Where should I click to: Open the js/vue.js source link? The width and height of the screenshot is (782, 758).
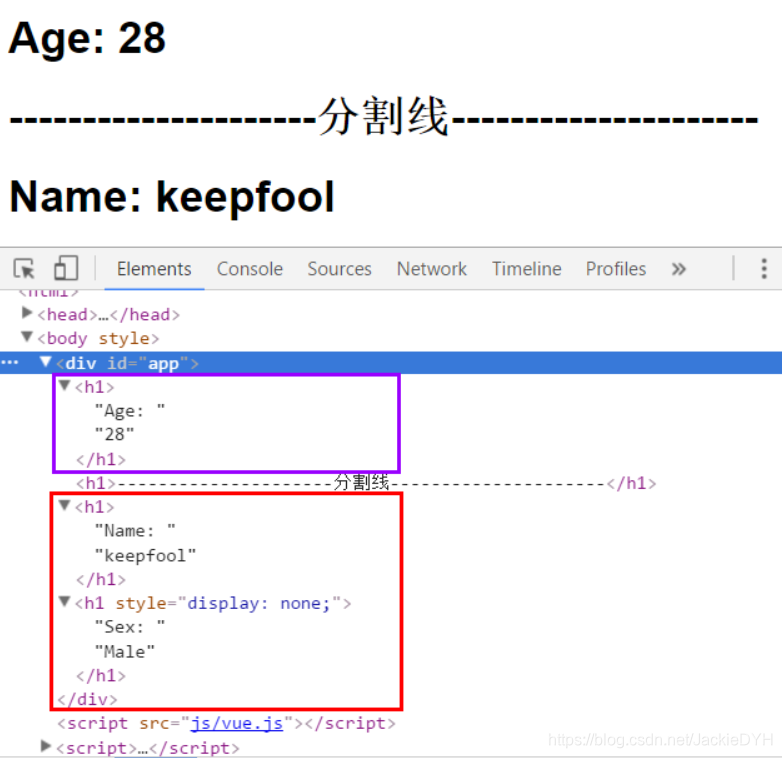pyautogui.click(x=237, y=723)
